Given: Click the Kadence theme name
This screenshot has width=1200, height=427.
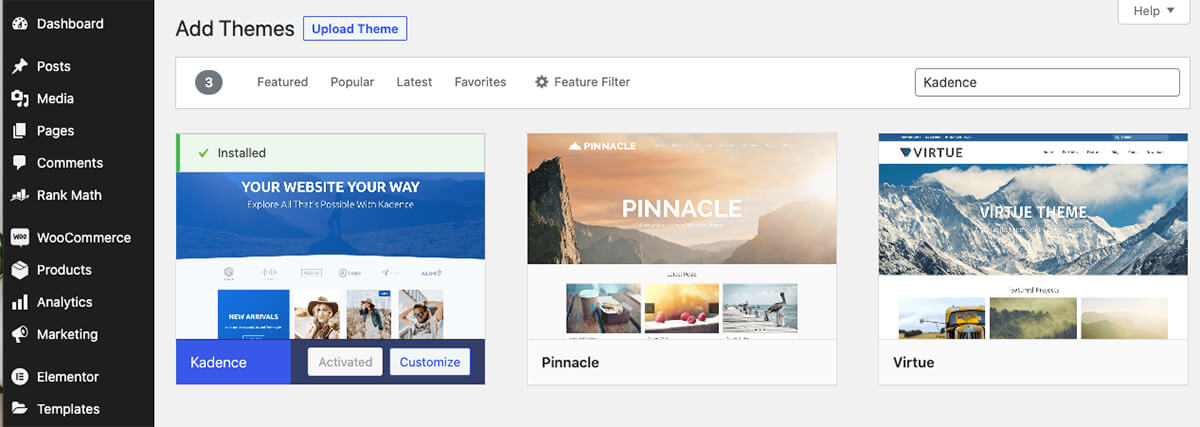Looking at the screenshot, I should click(x=218, y=362).
